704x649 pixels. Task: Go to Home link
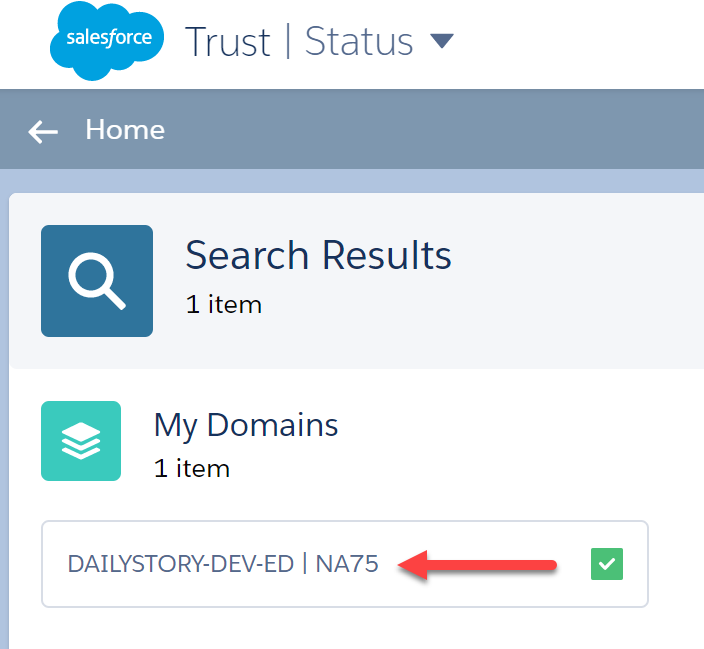125,130
